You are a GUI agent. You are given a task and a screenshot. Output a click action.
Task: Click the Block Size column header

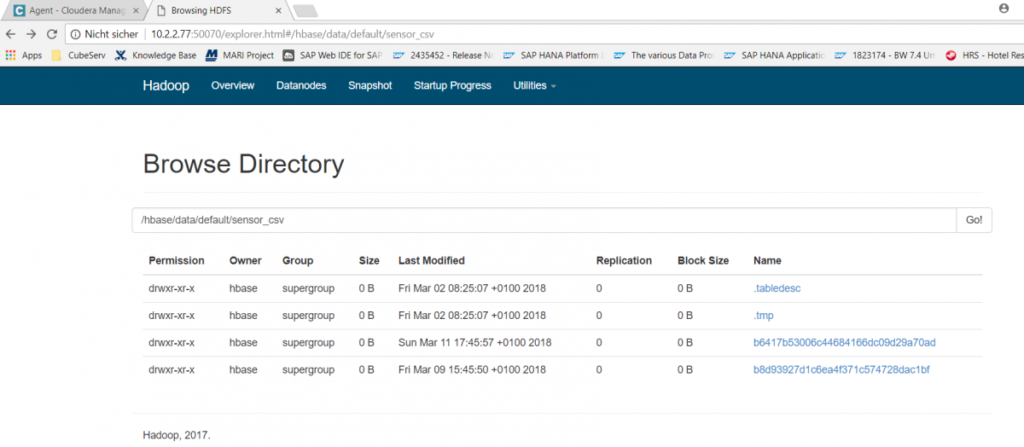click(703, 260)
